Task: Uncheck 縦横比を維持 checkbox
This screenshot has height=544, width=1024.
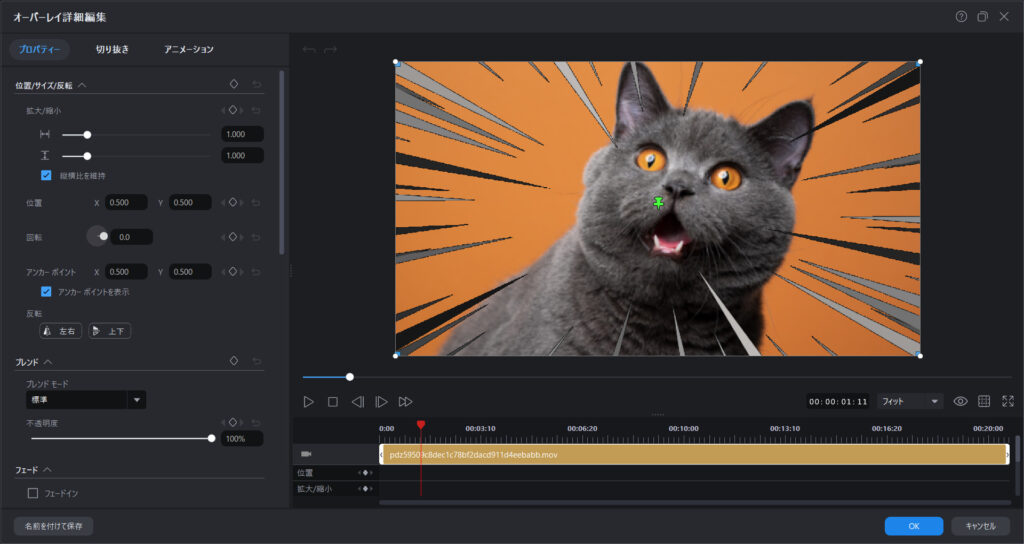Action: 46,175
